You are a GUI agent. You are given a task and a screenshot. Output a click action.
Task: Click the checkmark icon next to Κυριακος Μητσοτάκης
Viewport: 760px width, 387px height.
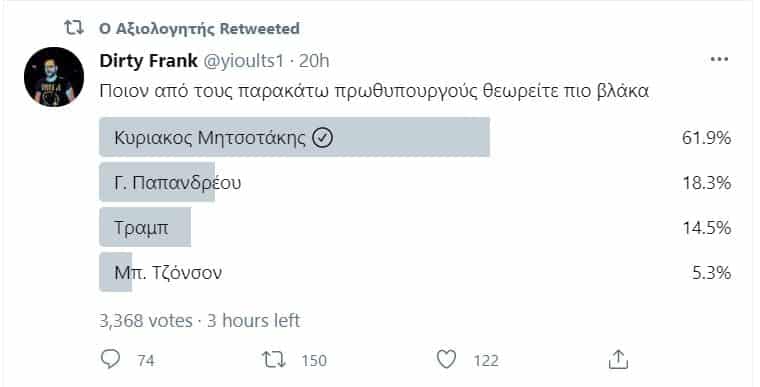[322, 138]
